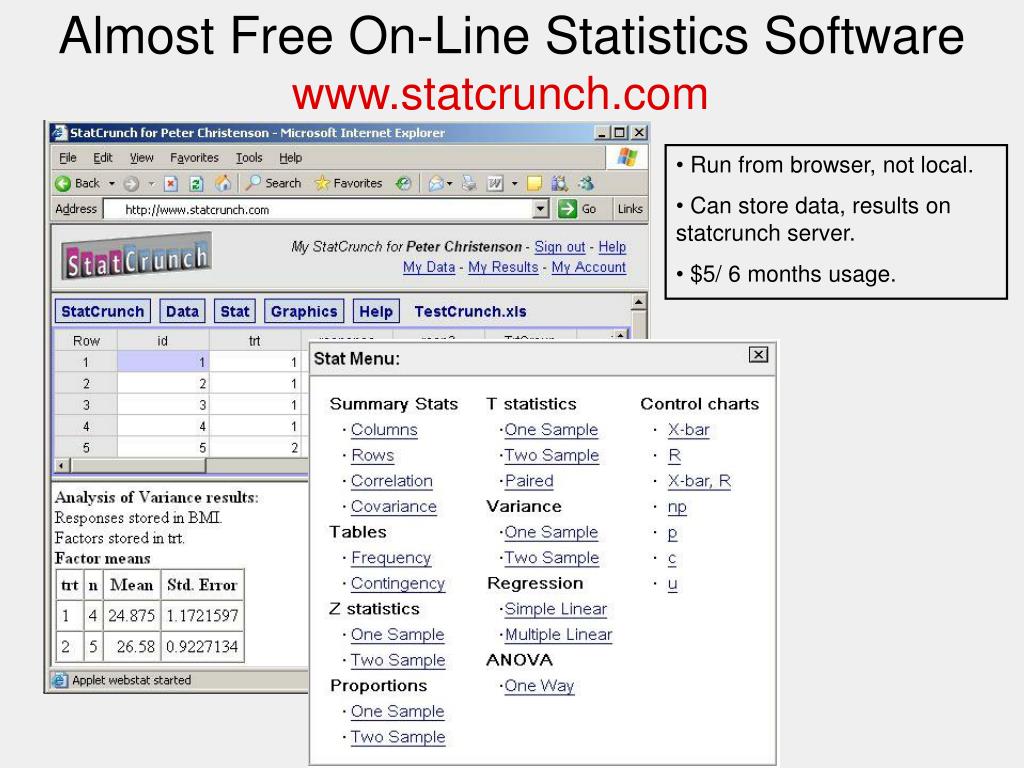The image size is (1024, 768).
Task: Open the My Account link
Action: (x=588, y=267)
